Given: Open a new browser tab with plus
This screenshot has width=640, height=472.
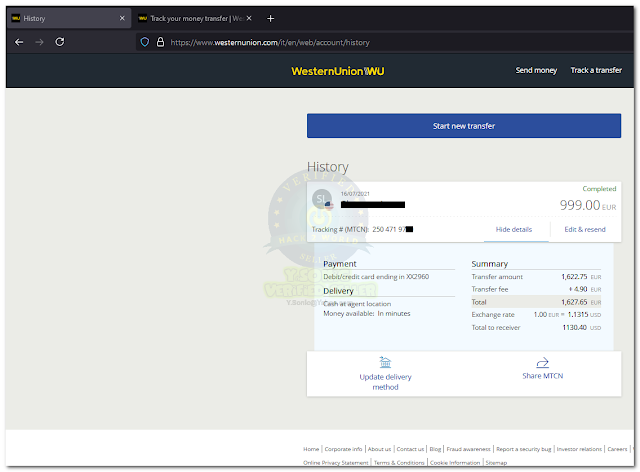Looking at the screenshot, I should click(x=270, y=18).
